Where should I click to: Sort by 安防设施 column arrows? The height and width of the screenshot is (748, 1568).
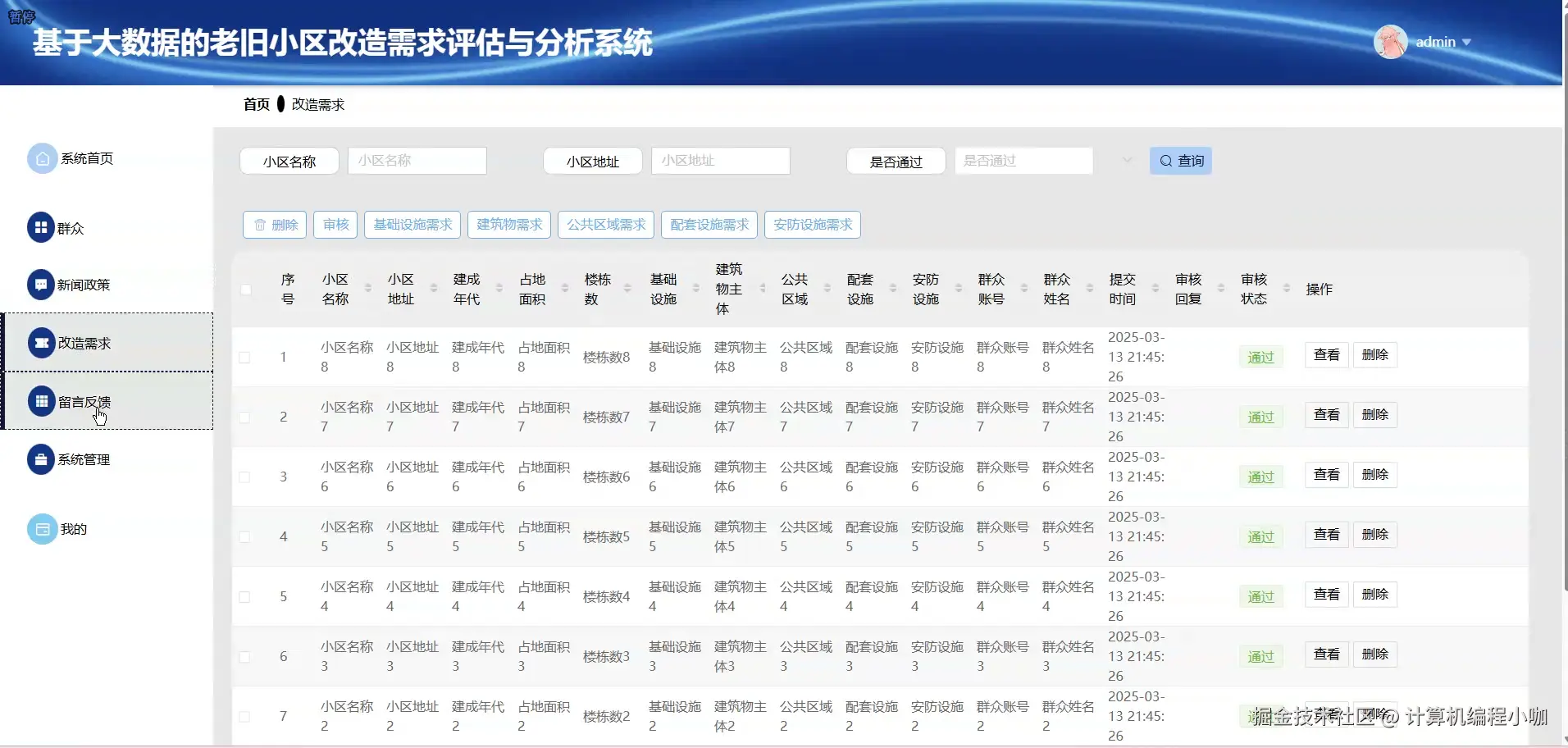click(x=959, y=289)
